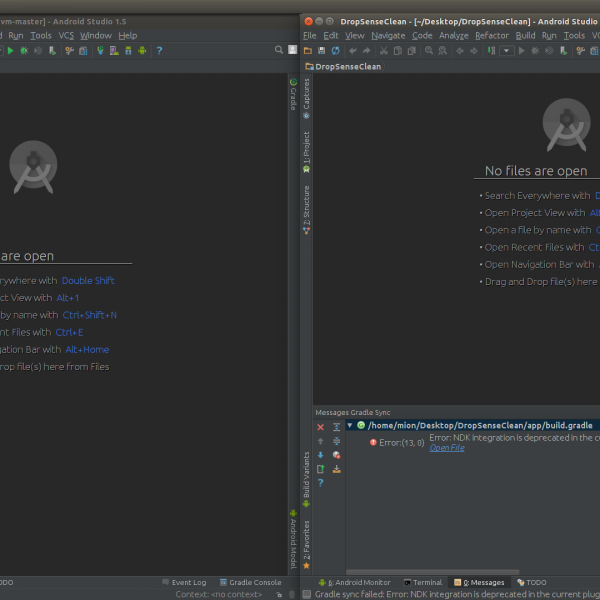Image resolution: width=600 pixels, height=600 pixels.
Task: Open Build Variants side panel tab
Action: (x=307, y=479)
